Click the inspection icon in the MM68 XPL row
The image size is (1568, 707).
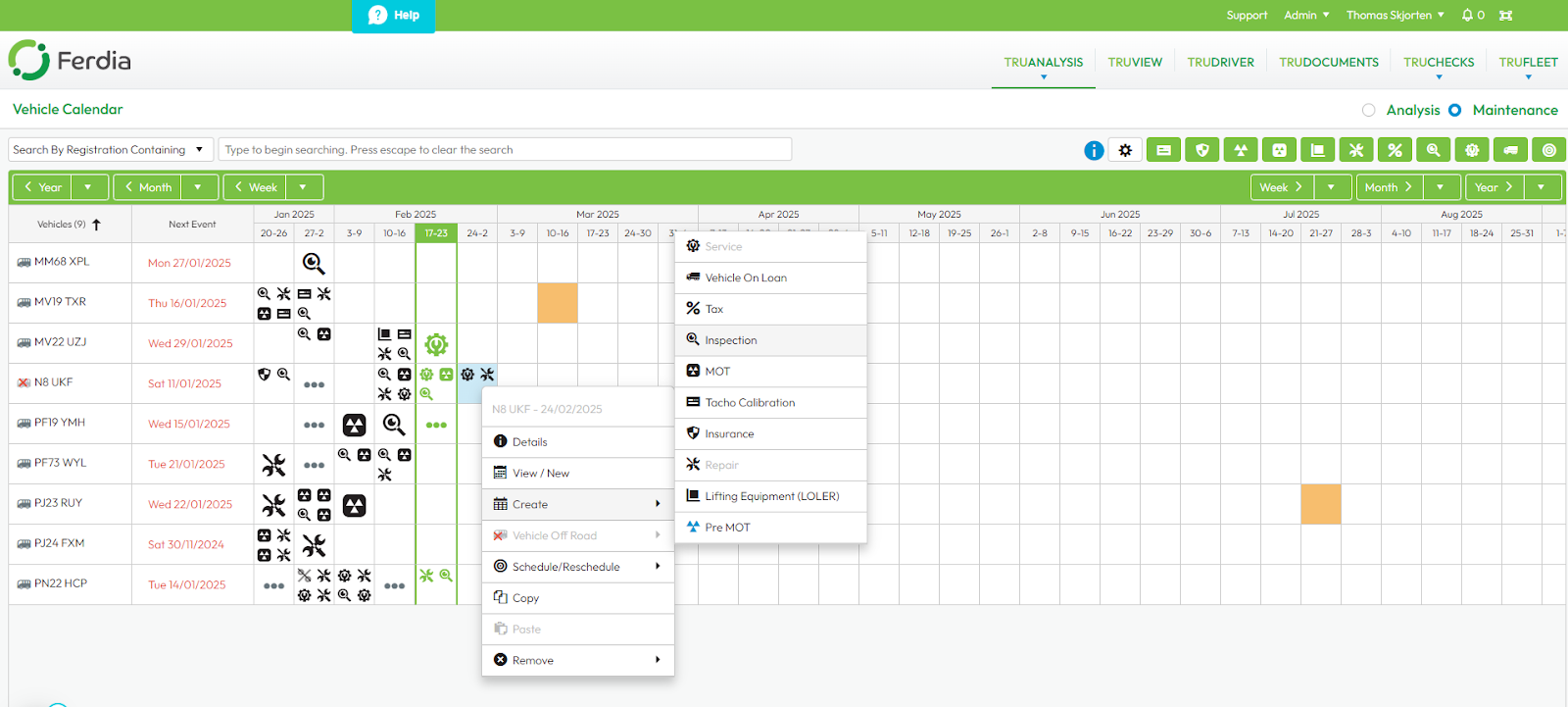(314, 263)
